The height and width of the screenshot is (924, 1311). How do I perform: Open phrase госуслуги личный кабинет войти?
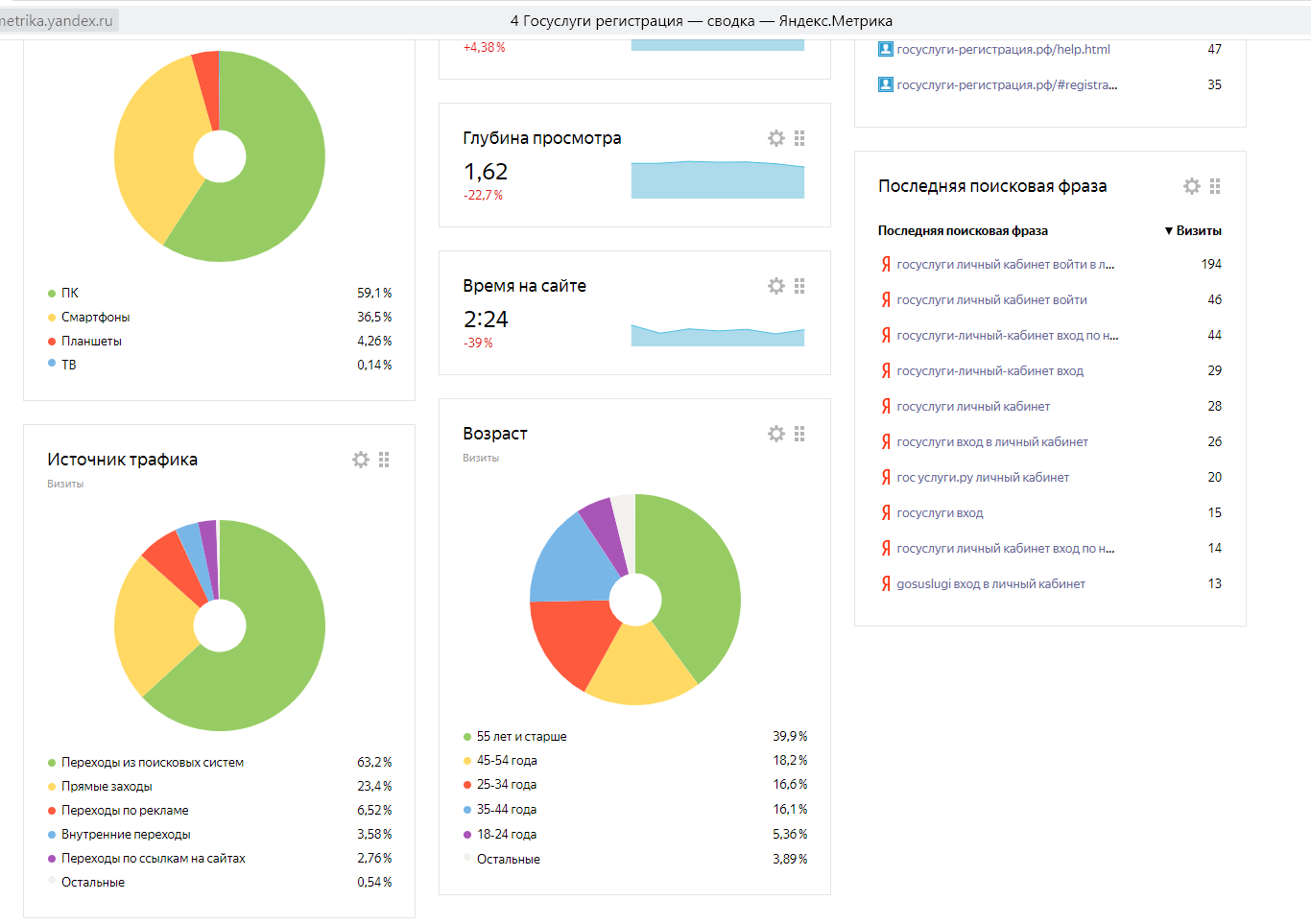(x=991, y=299)
